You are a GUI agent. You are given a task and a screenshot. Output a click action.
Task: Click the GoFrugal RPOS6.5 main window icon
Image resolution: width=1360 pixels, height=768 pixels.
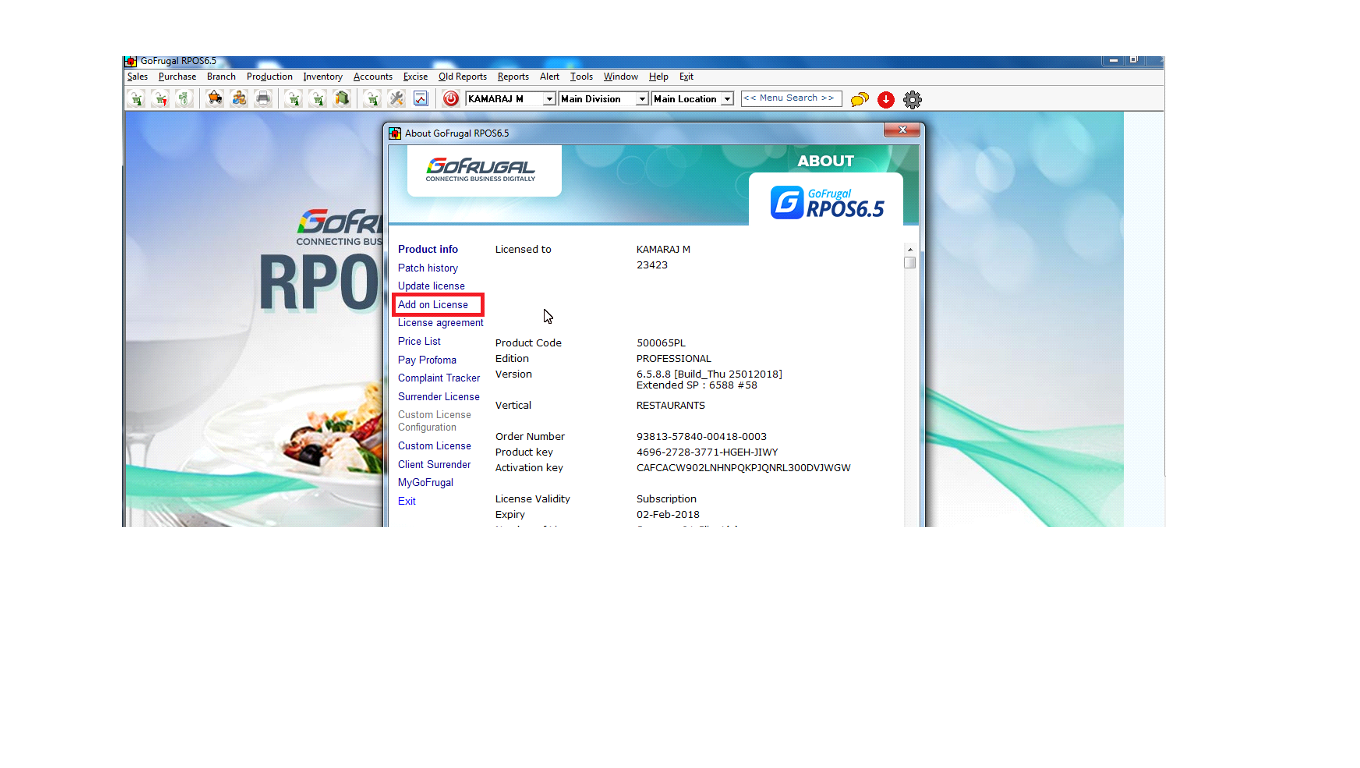click(x=131, y=61)
